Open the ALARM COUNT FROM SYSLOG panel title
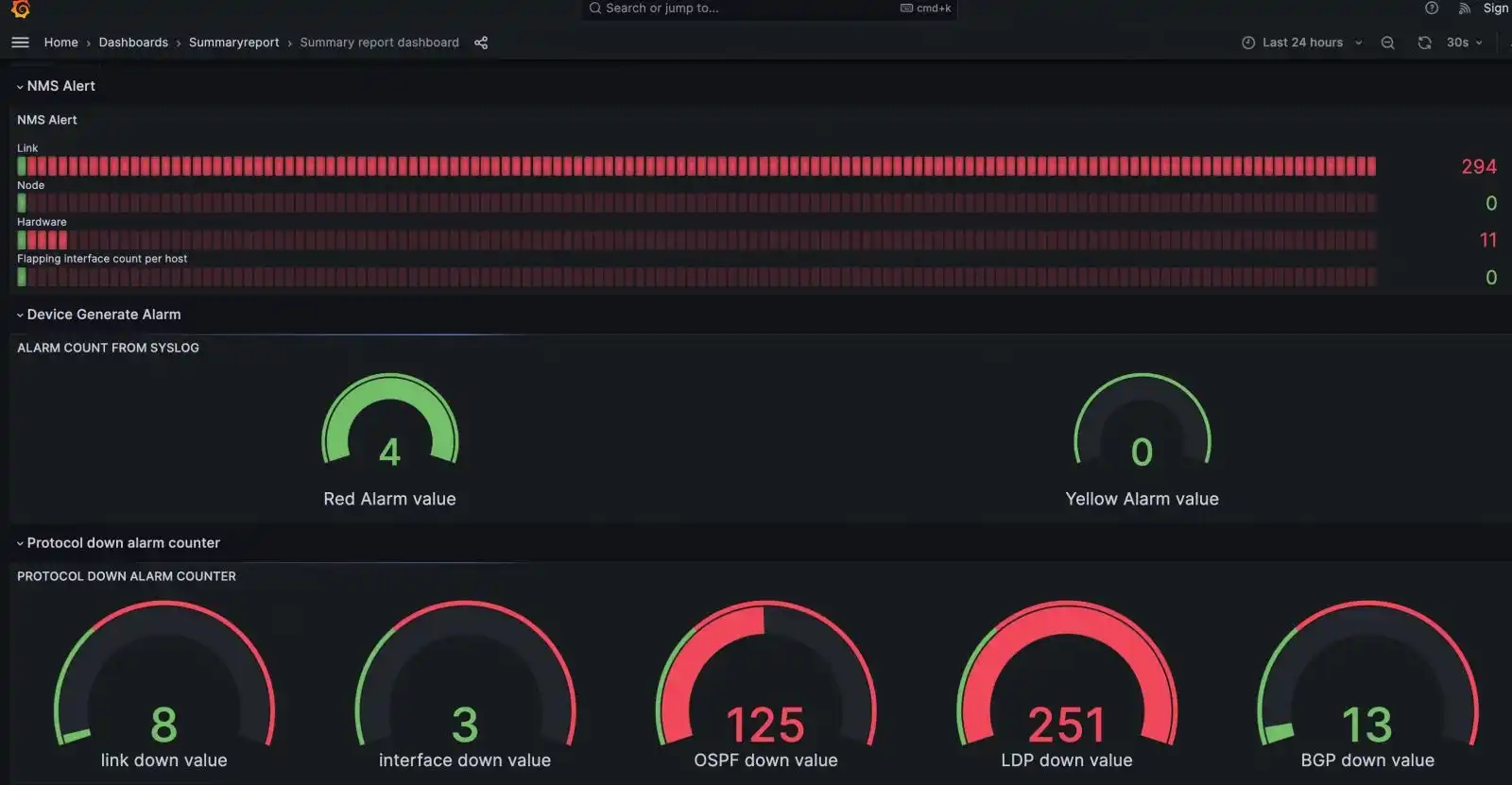 (x=108, y=348)
